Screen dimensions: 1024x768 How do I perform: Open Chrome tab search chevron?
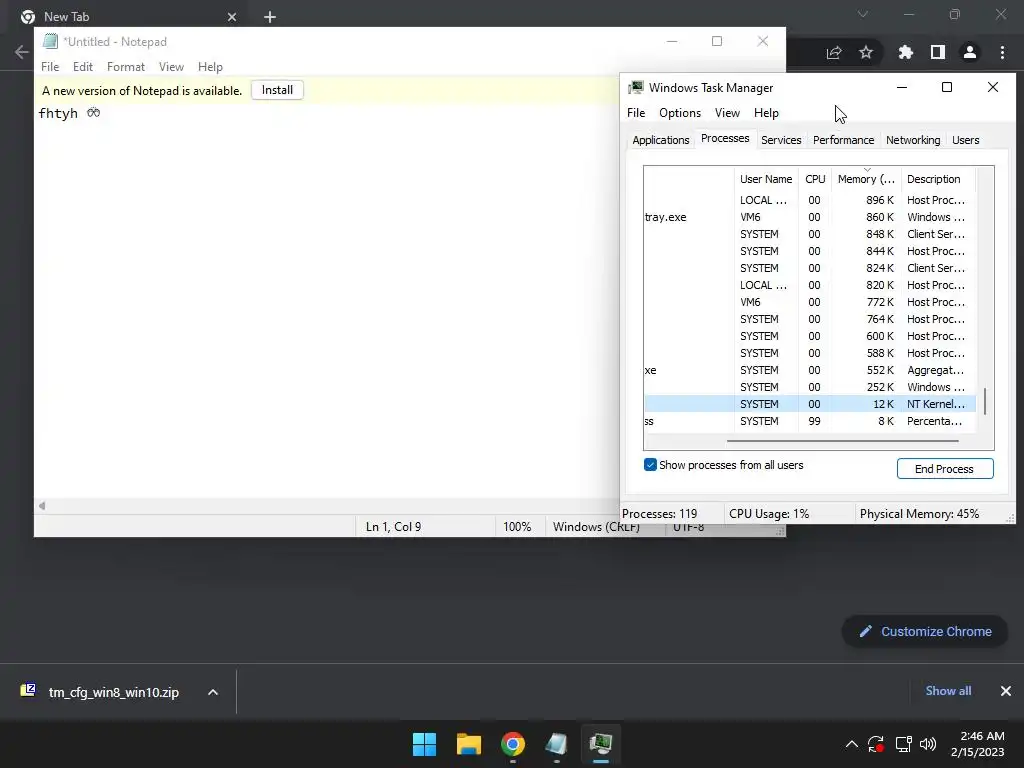[x=863, y=14]
